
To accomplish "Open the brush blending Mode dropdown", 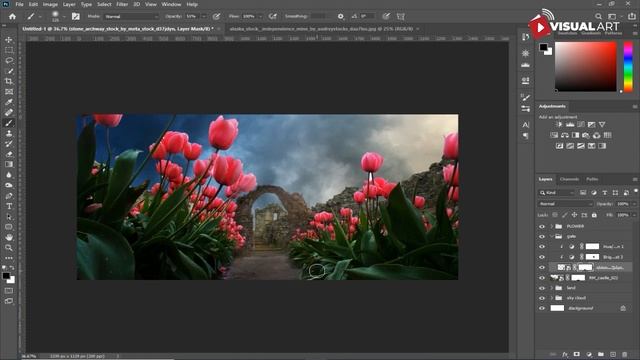I will (131, 16).
